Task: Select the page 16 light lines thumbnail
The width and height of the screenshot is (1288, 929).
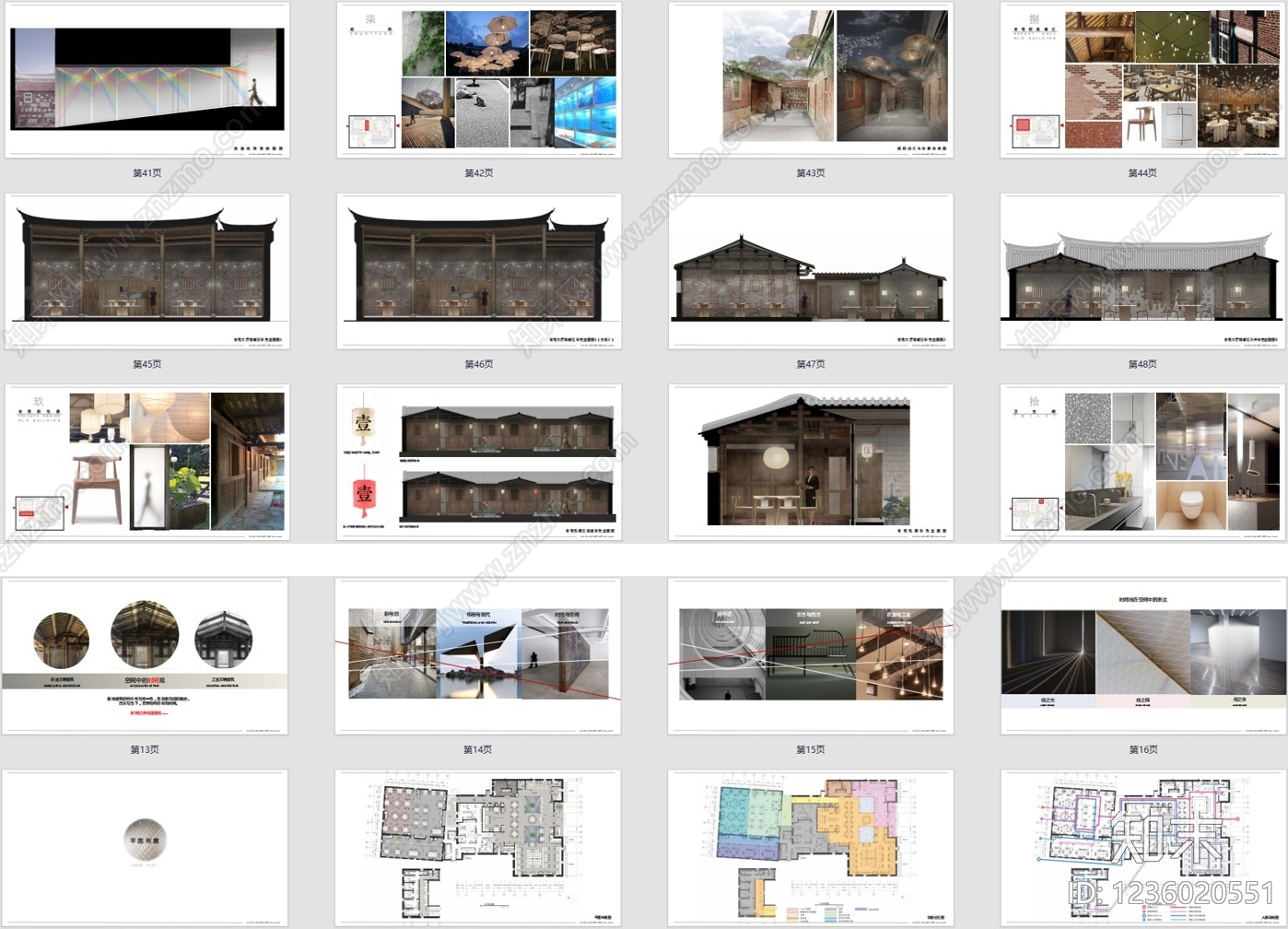Action: [x=1143, y=656]
